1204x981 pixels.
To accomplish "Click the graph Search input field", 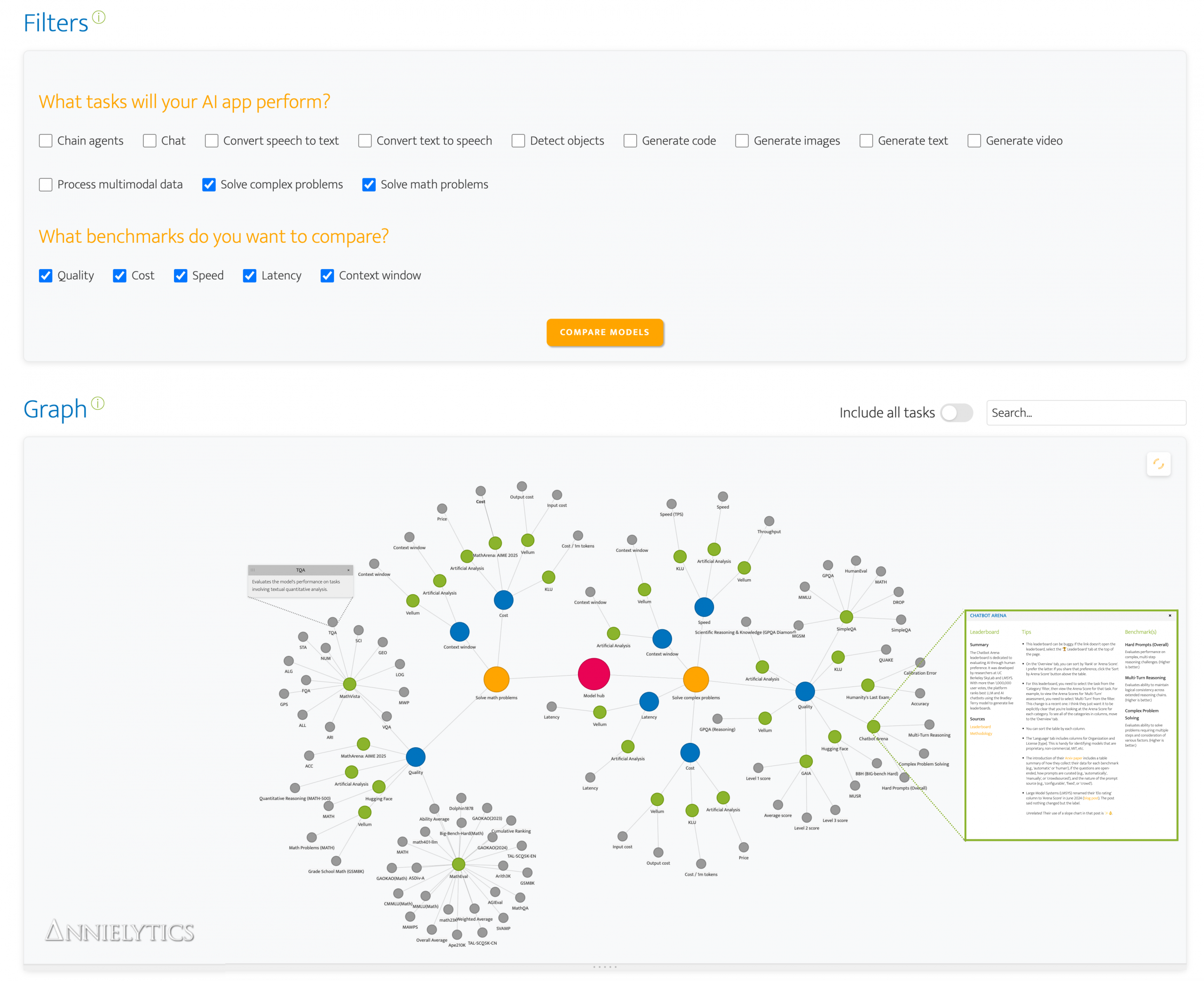I will [x=1085, y=413].
